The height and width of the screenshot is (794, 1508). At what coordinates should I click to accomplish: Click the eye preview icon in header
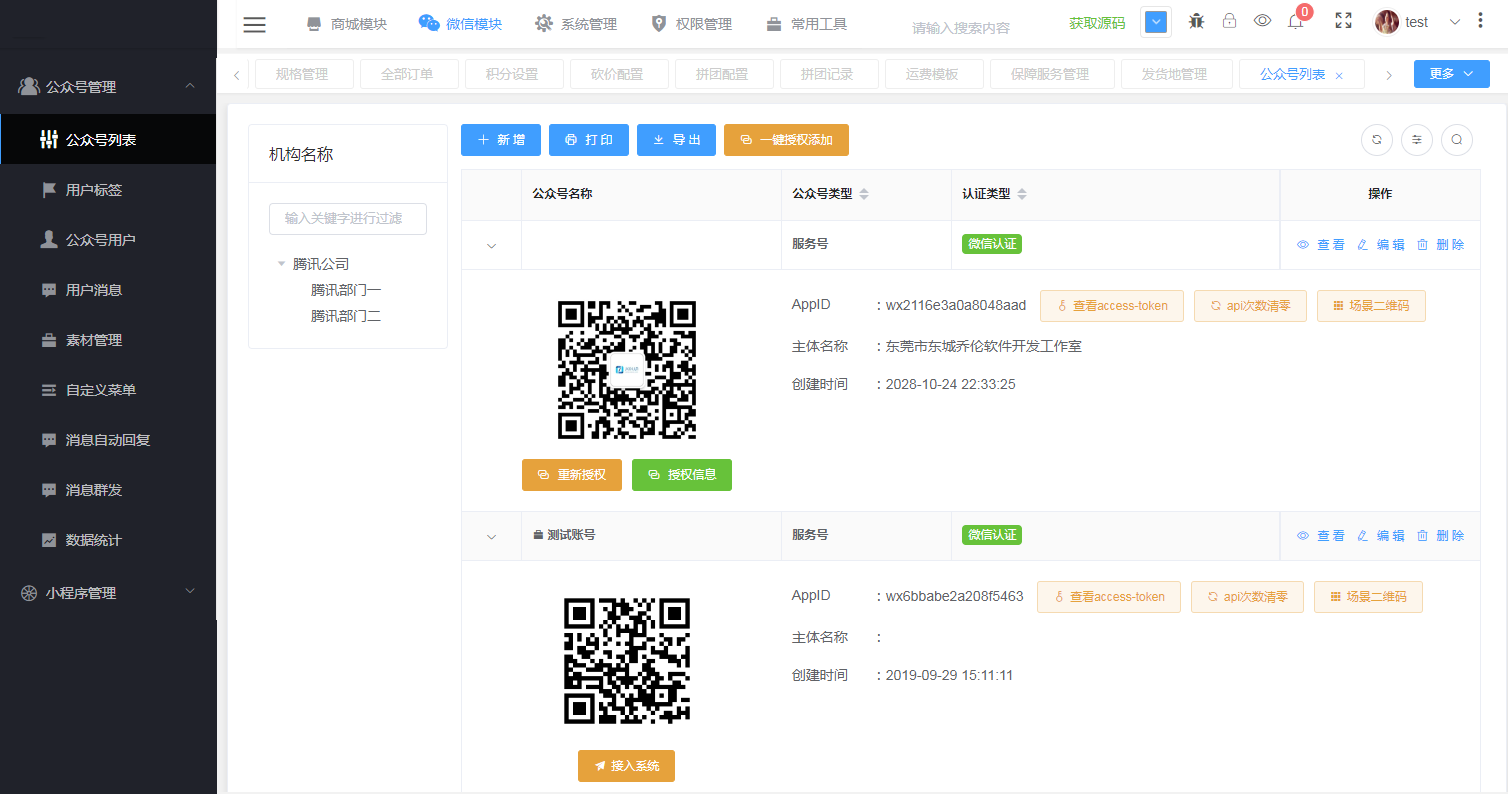1262,21
